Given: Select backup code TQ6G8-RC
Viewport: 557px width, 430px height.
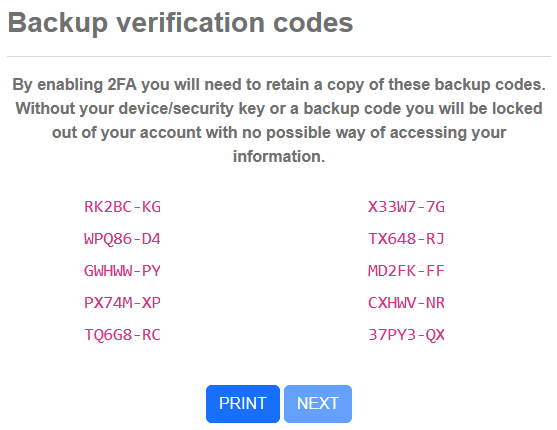Looking at the screenshot, I should [x=123, y=335].
